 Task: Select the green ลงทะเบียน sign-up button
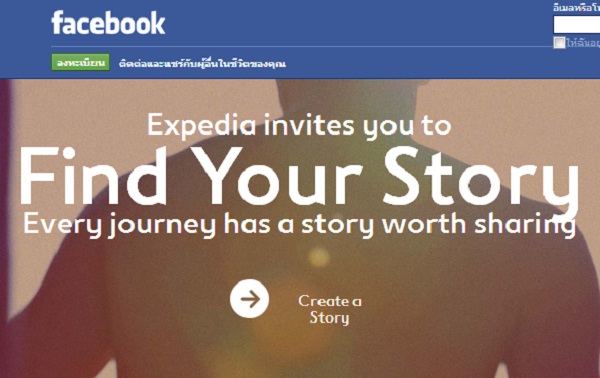pyautogui.click(x=80, y=62)
